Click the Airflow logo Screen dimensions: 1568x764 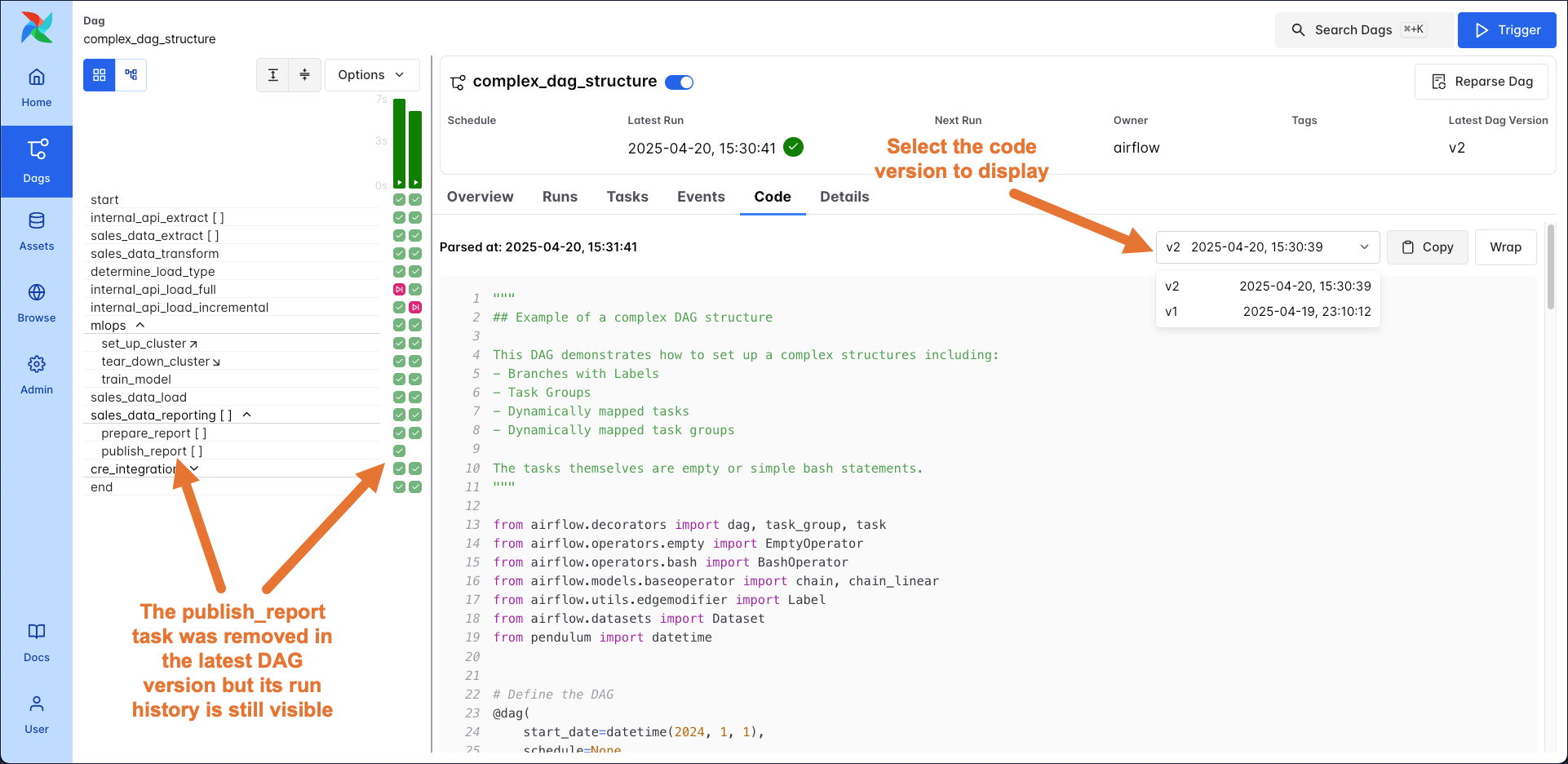coord(36,27)
